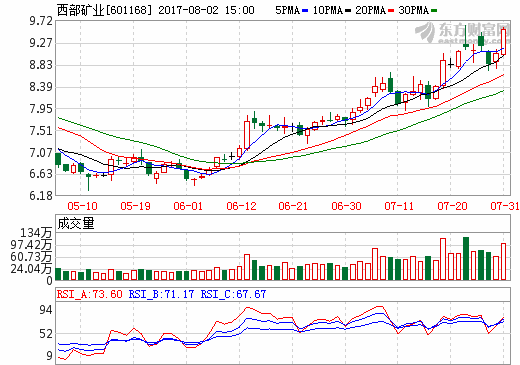This screenshot has height=365, width=520.
Task: Click the 7.07 price axis label
Action: [41, 153]
